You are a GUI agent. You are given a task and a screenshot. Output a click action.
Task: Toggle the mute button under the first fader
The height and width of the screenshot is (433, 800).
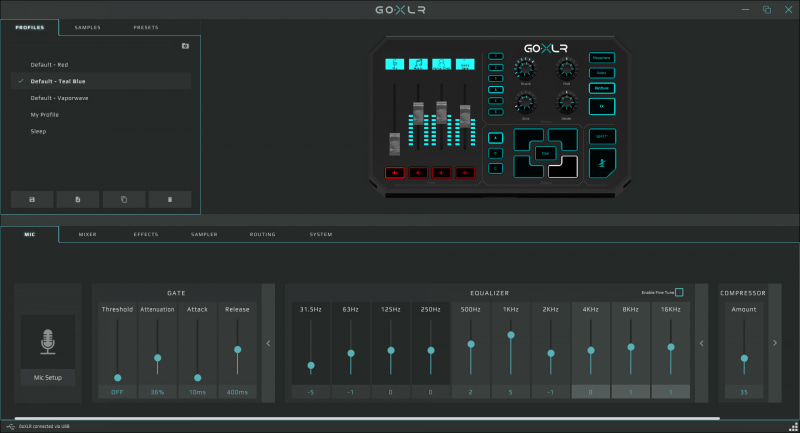[x=394, y=173]
